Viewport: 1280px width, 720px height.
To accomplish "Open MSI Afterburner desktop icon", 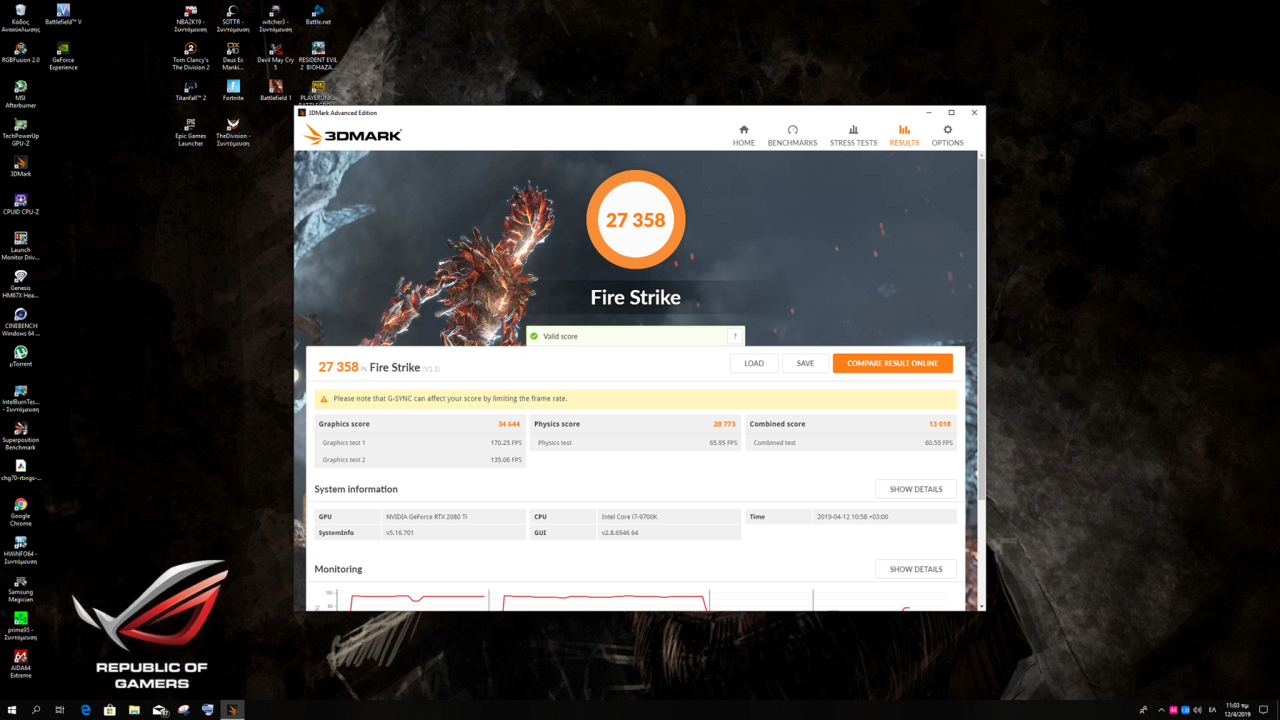I will [20, 94].
